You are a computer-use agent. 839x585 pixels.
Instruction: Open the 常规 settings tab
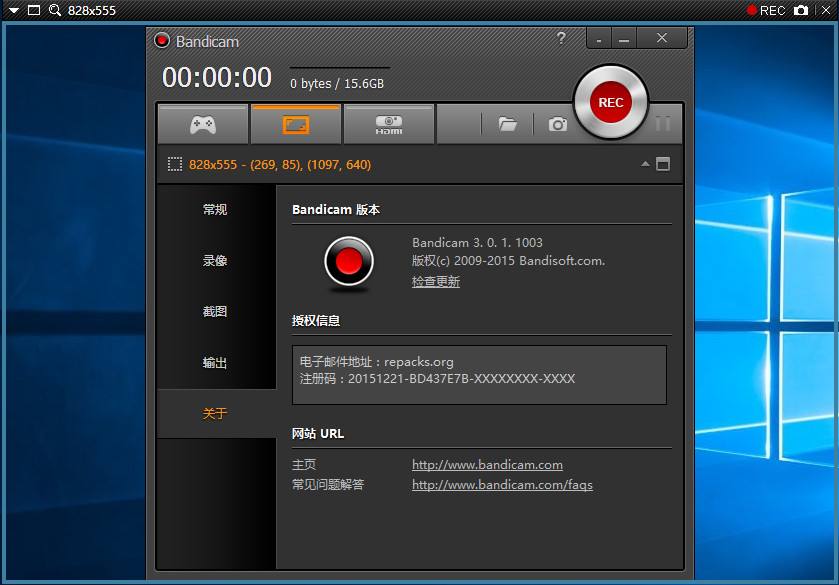213,209
